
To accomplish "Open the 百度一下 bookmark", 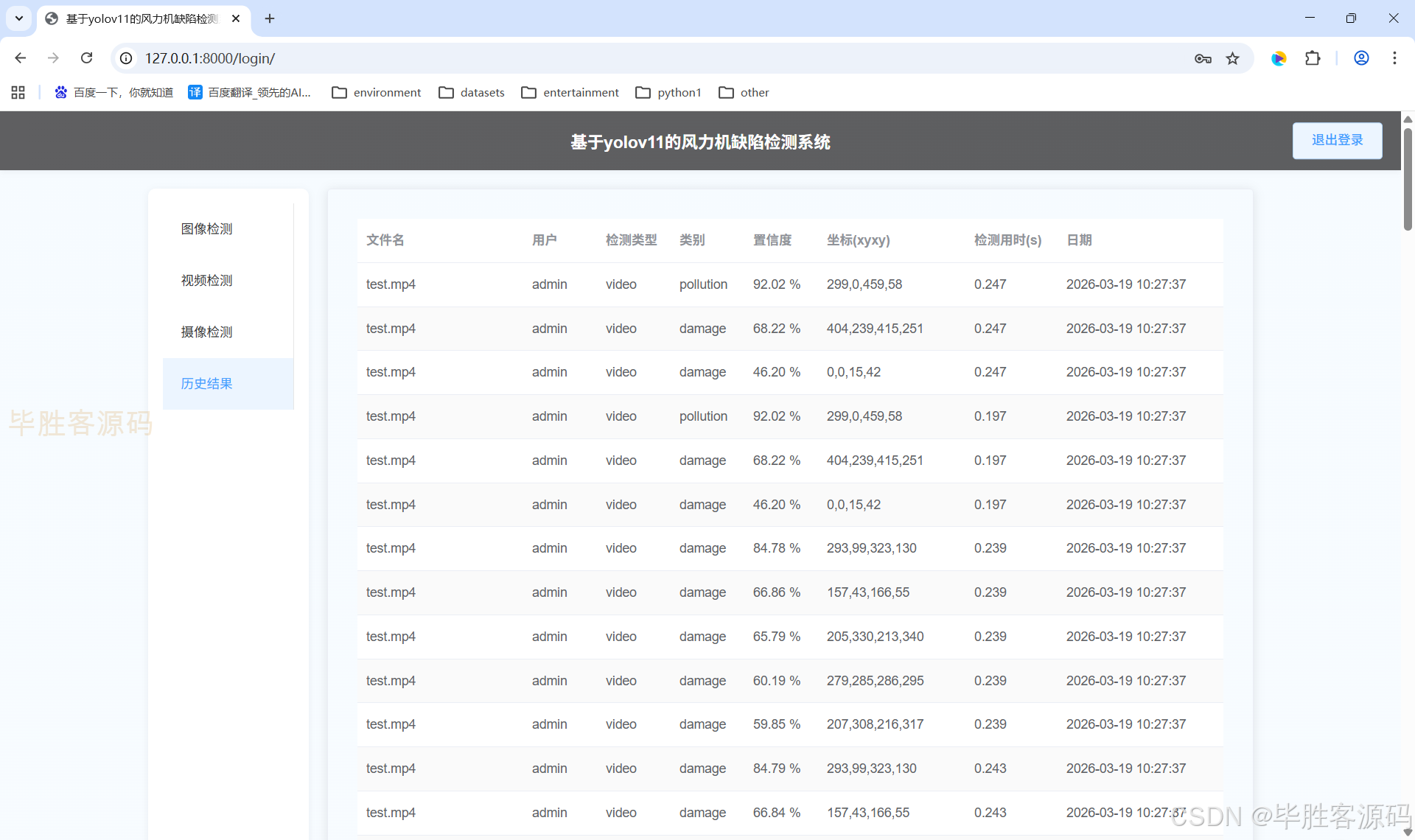I will tap(114, 92).
